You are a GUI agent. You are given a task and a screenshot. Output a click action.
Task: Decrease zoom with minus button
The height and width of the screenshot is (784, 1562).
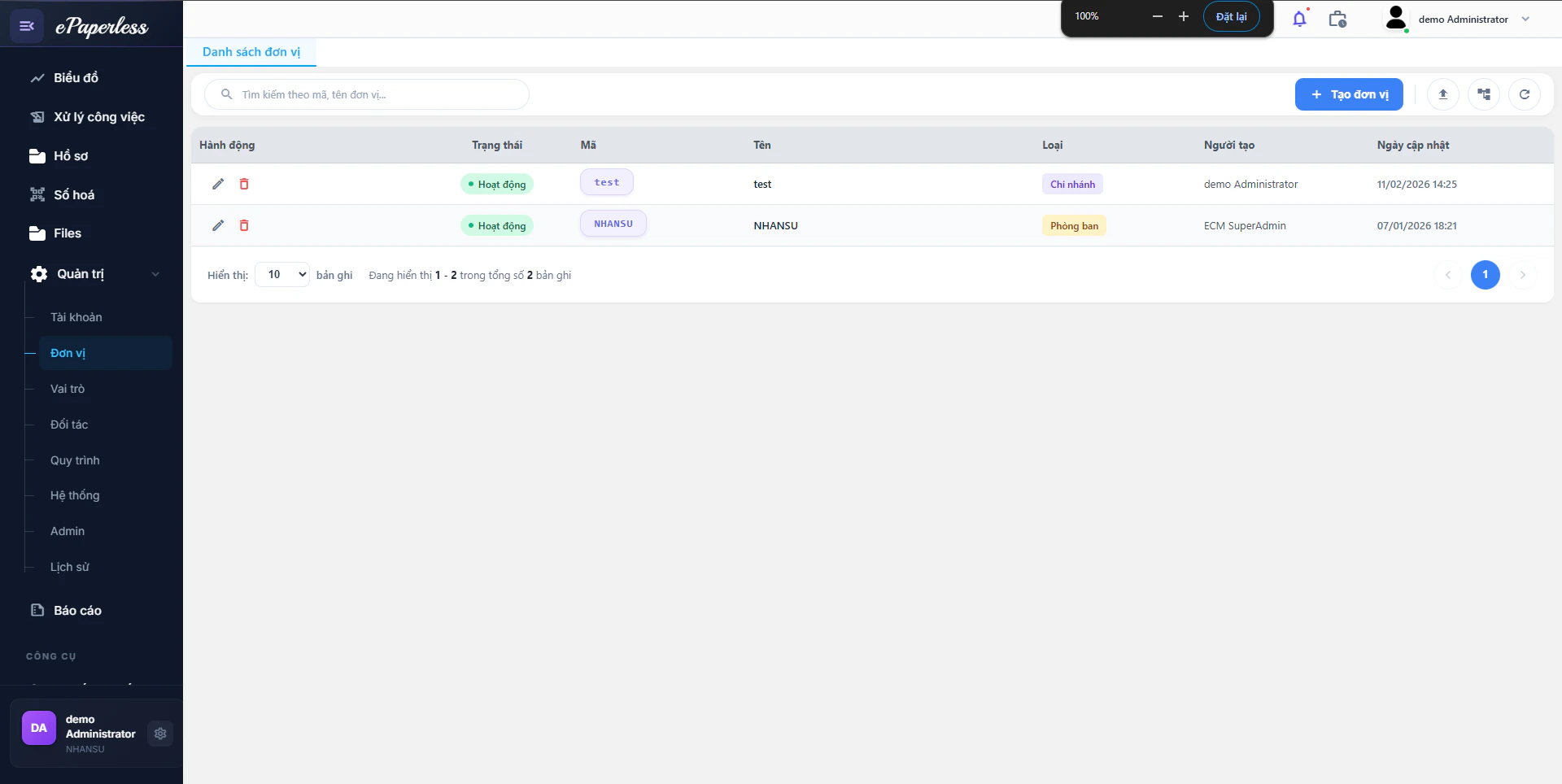click(1158, 16)
